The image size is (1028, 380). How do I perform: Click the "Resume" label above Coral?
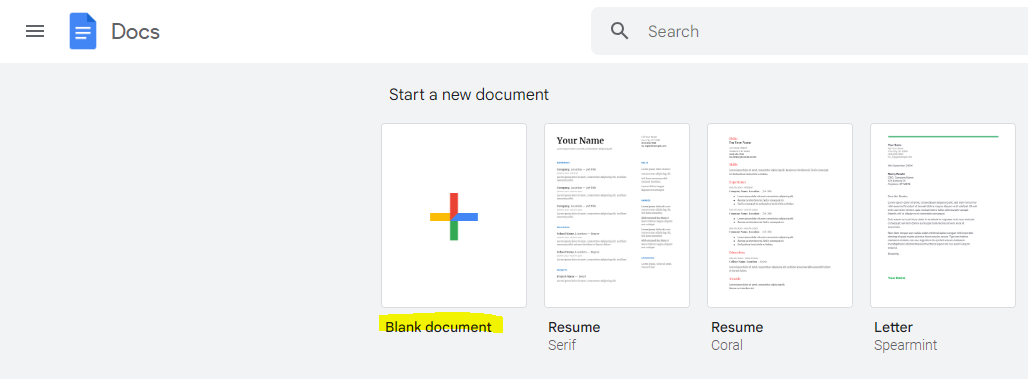(x=737, y=327)
